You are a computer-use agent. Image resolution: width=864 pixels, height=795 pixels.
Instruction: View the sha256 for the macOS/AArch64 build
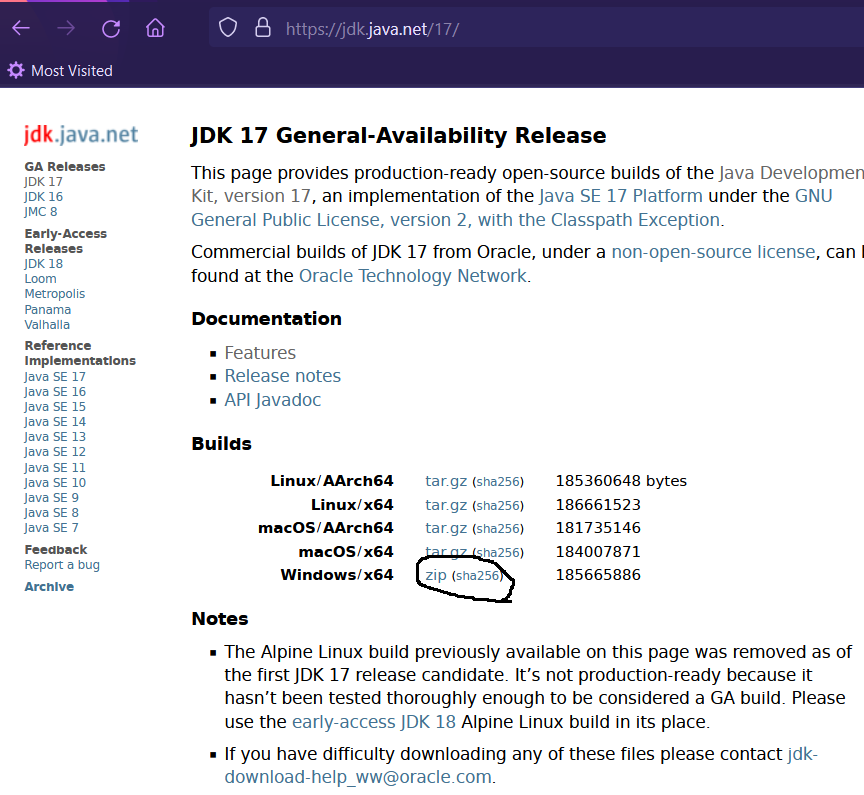coord(498,529)
